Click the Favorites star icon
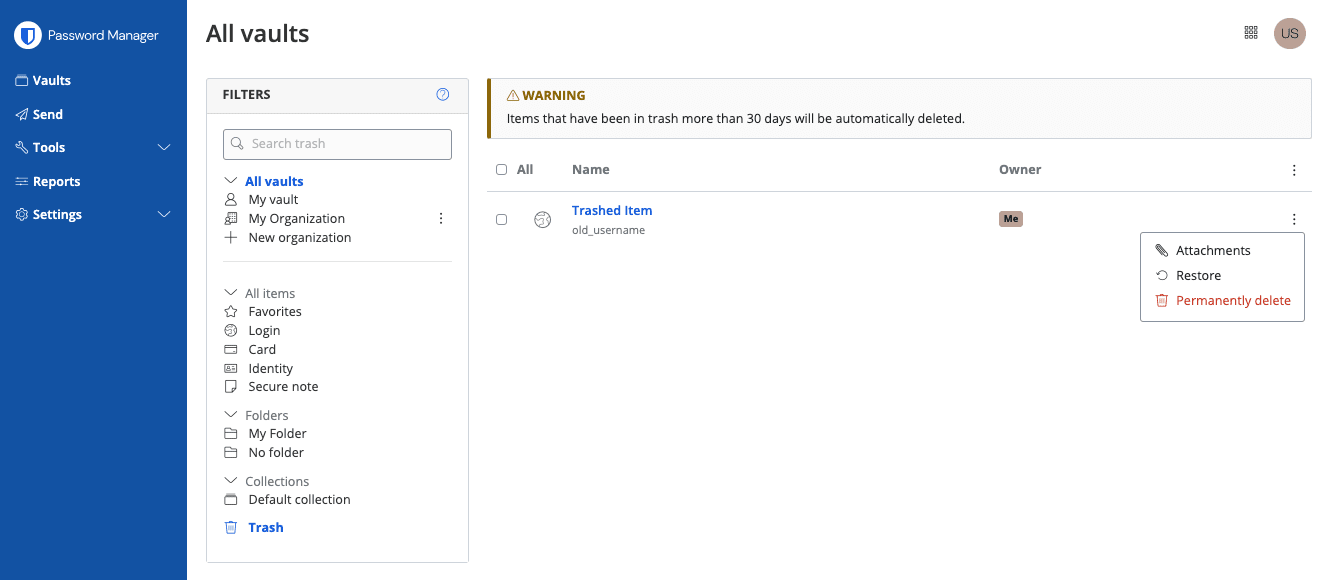 click(230, 312)
